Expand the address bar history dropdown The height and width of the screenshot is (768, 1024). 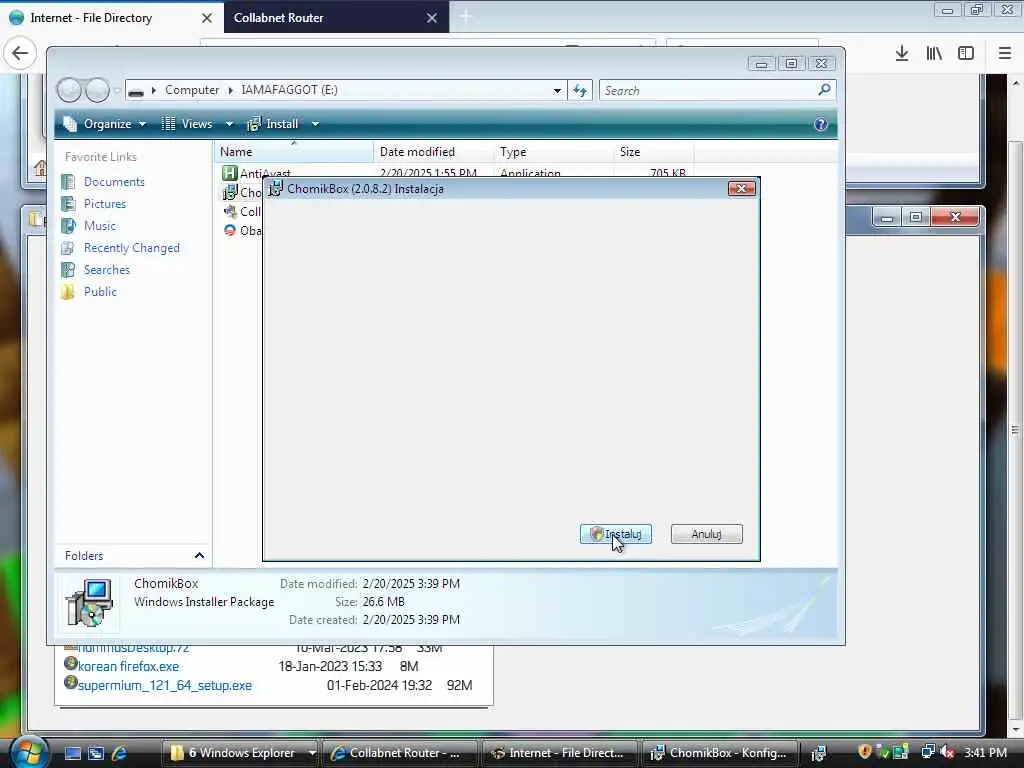pyautogui.click(x=556, y=90)
